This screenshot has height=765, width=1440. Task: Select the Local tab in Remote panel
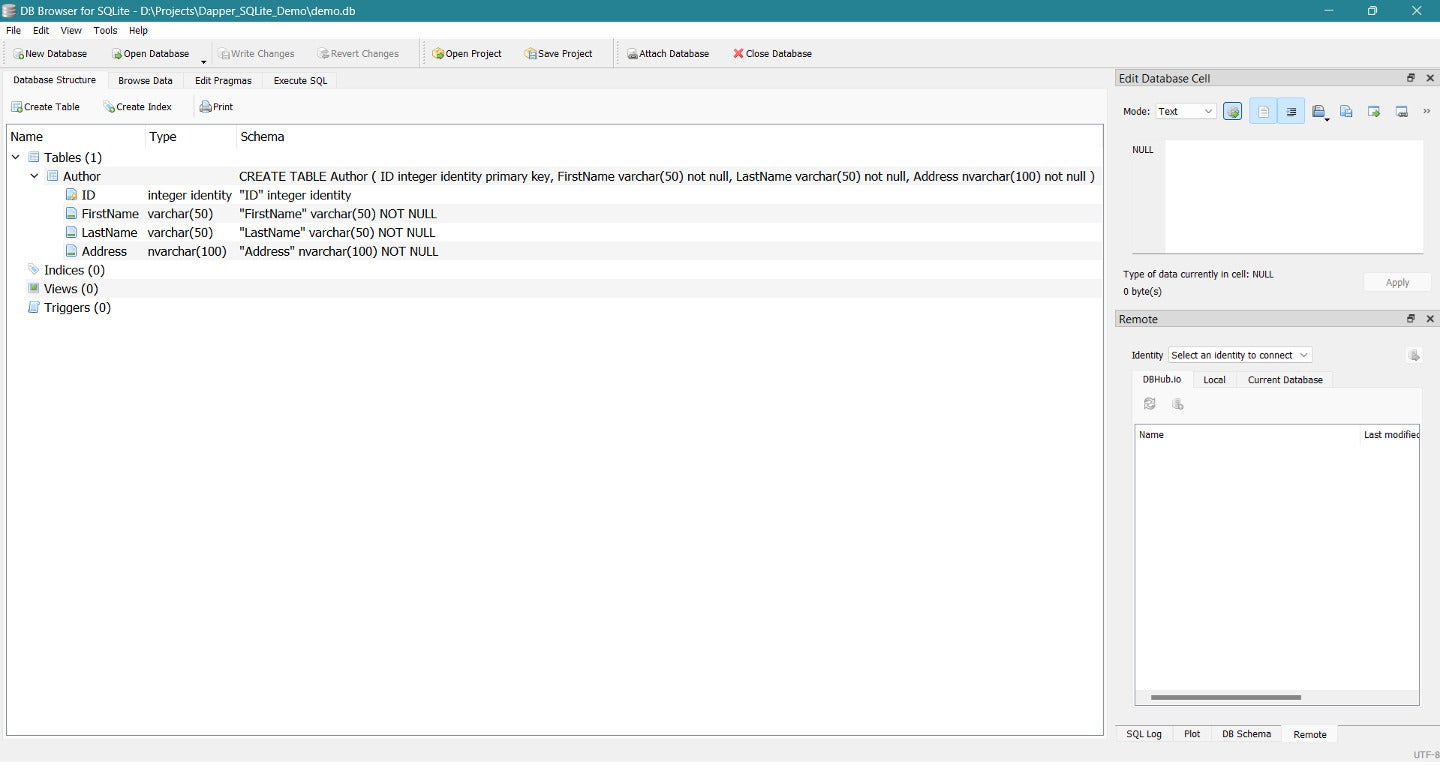(x=1214, y=380)
